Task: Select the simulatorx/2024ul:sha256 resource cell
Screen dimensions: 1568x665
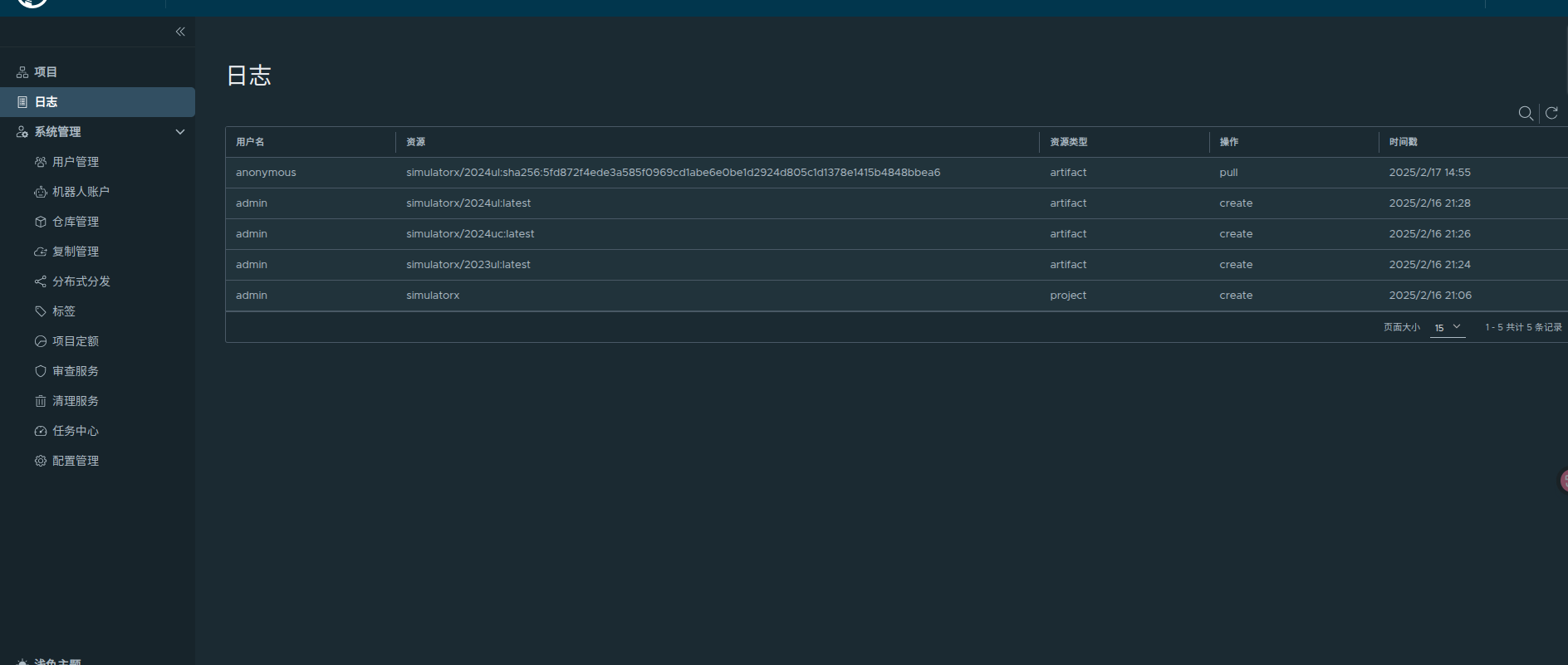Action: (674, 173)
